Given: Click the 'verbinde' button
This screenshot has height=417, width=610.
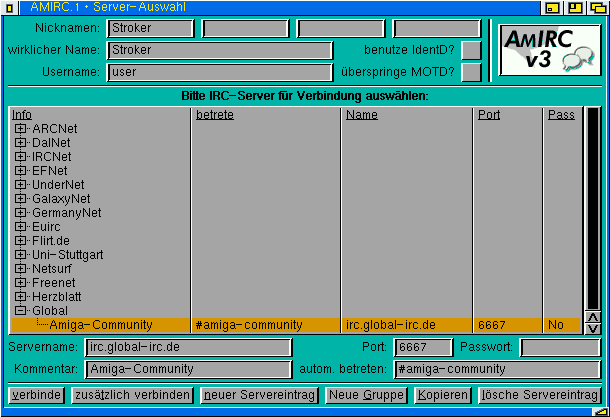Looking at the screenshot, I should [x=36, y=395].
